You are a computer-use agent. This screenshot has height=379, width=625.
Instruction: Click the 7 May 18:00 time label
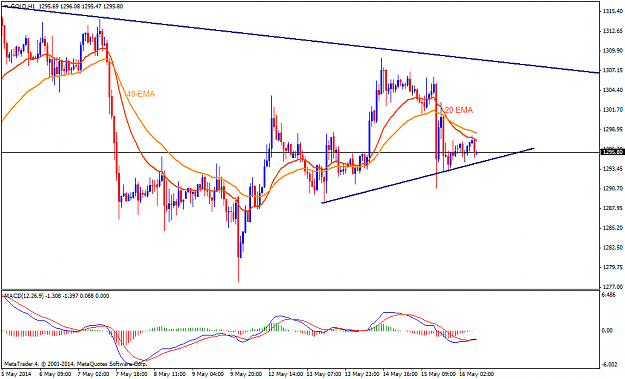coord(131,374)
